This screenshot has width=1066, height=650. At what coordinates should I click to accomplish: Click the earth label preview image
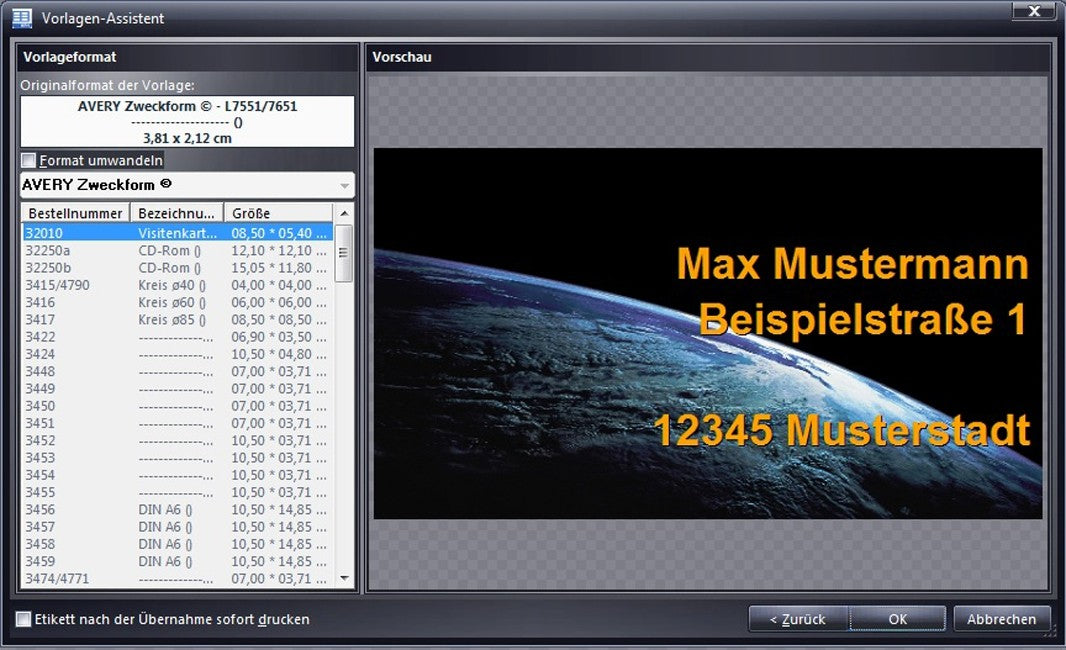[x=708, y=333]
